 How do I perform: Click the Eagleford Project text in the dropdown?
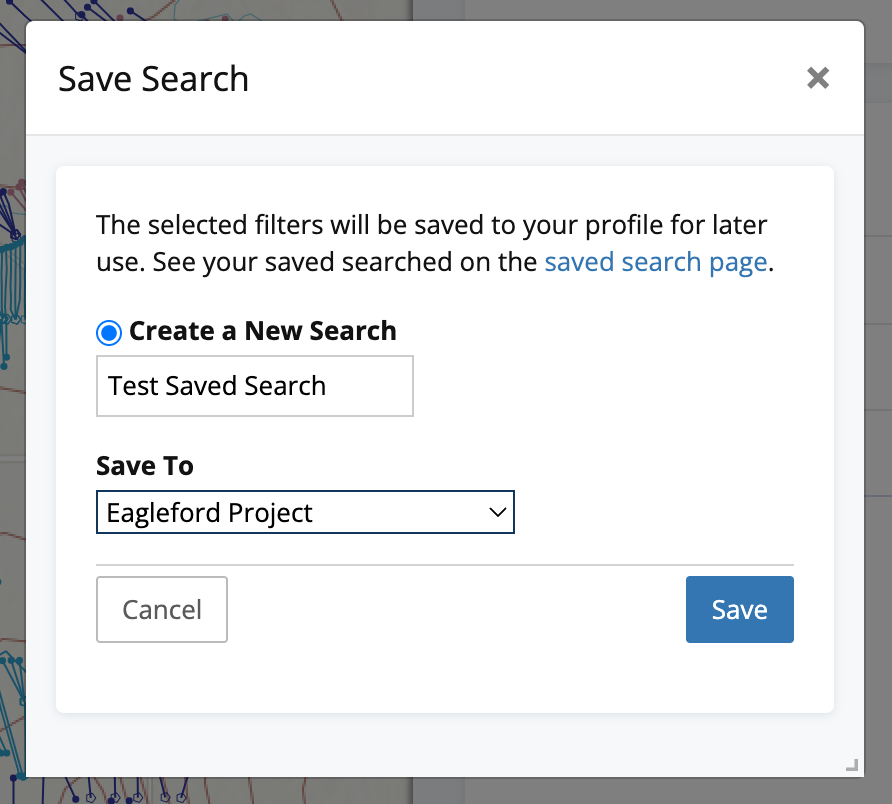(209, 513)
